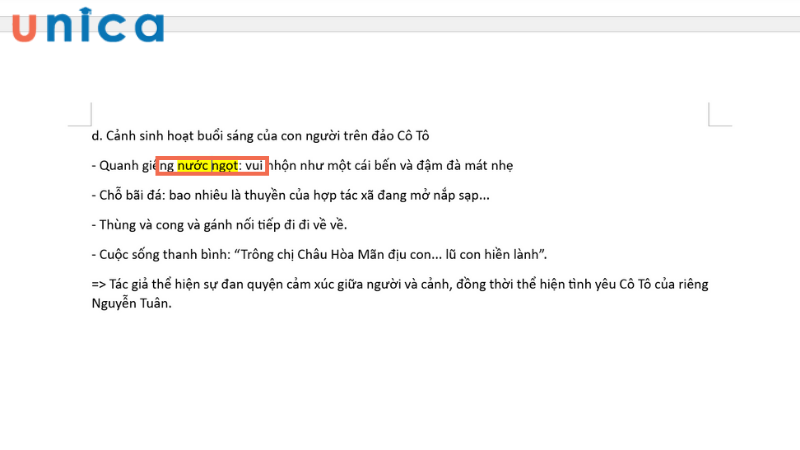The image size is (800, 450).
Task: Click the highlighted word "nước"
Action: 193,166
